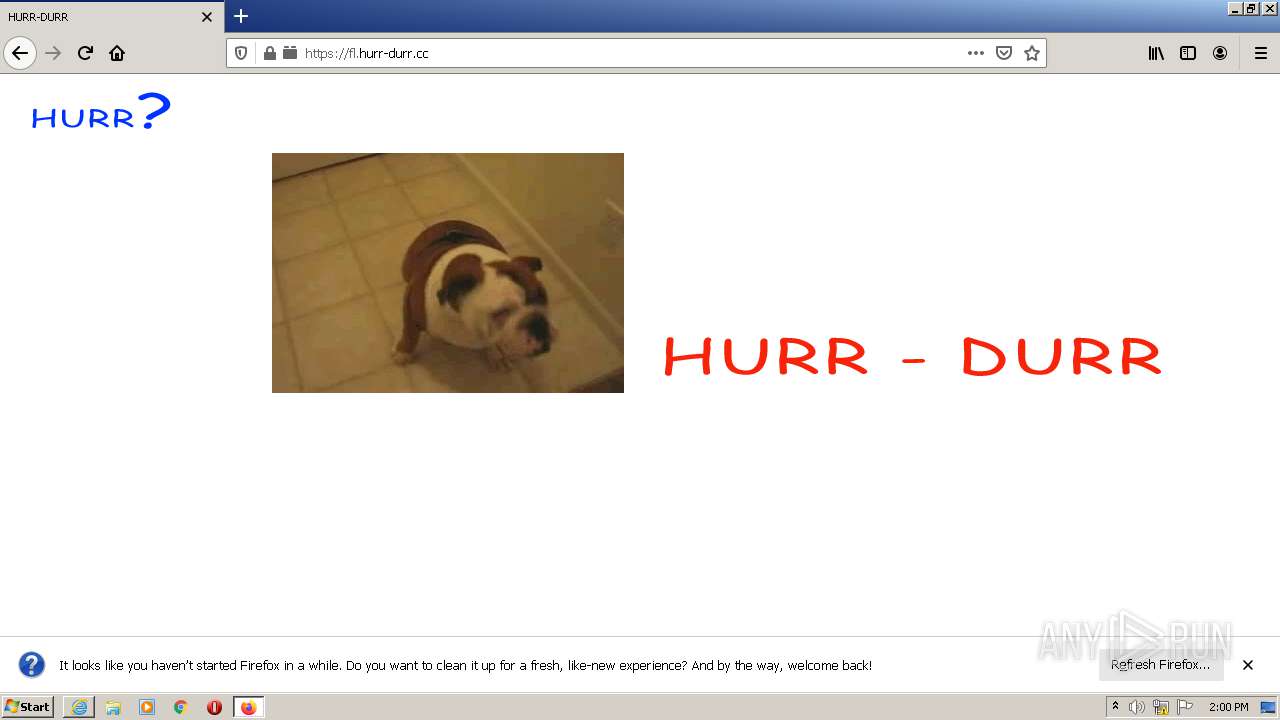This screenshot has height=720, width=1280.
Task: Show tracking protection shield info
Action: point(241,53)
